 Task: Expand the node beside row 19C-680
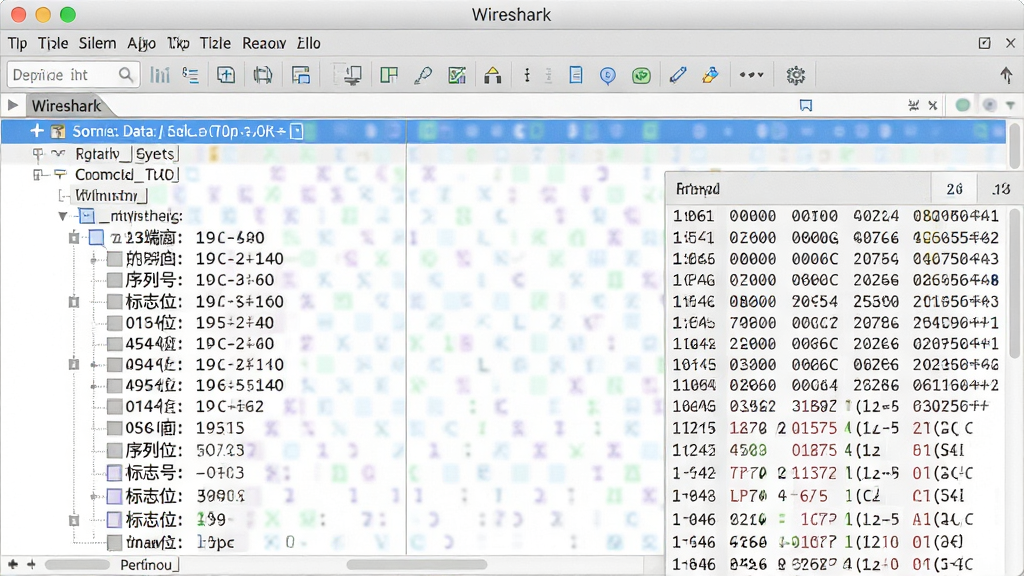(x=74, y=238)
